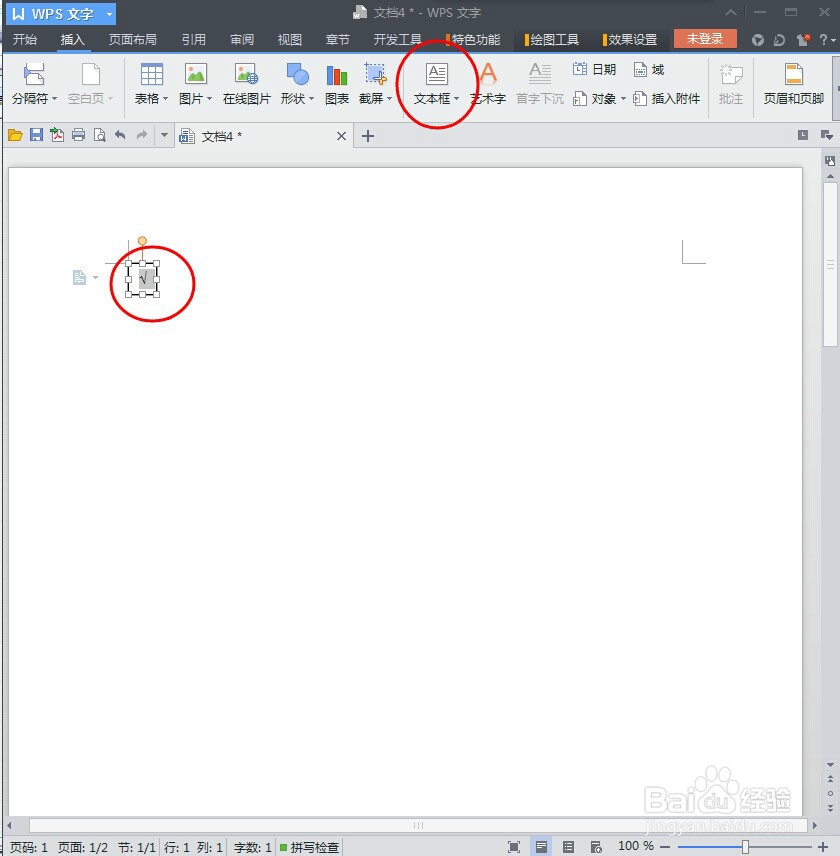The image size is (840, 856).
Task: Click the 文本框 text box icon
Action: (x=437, y=74)
